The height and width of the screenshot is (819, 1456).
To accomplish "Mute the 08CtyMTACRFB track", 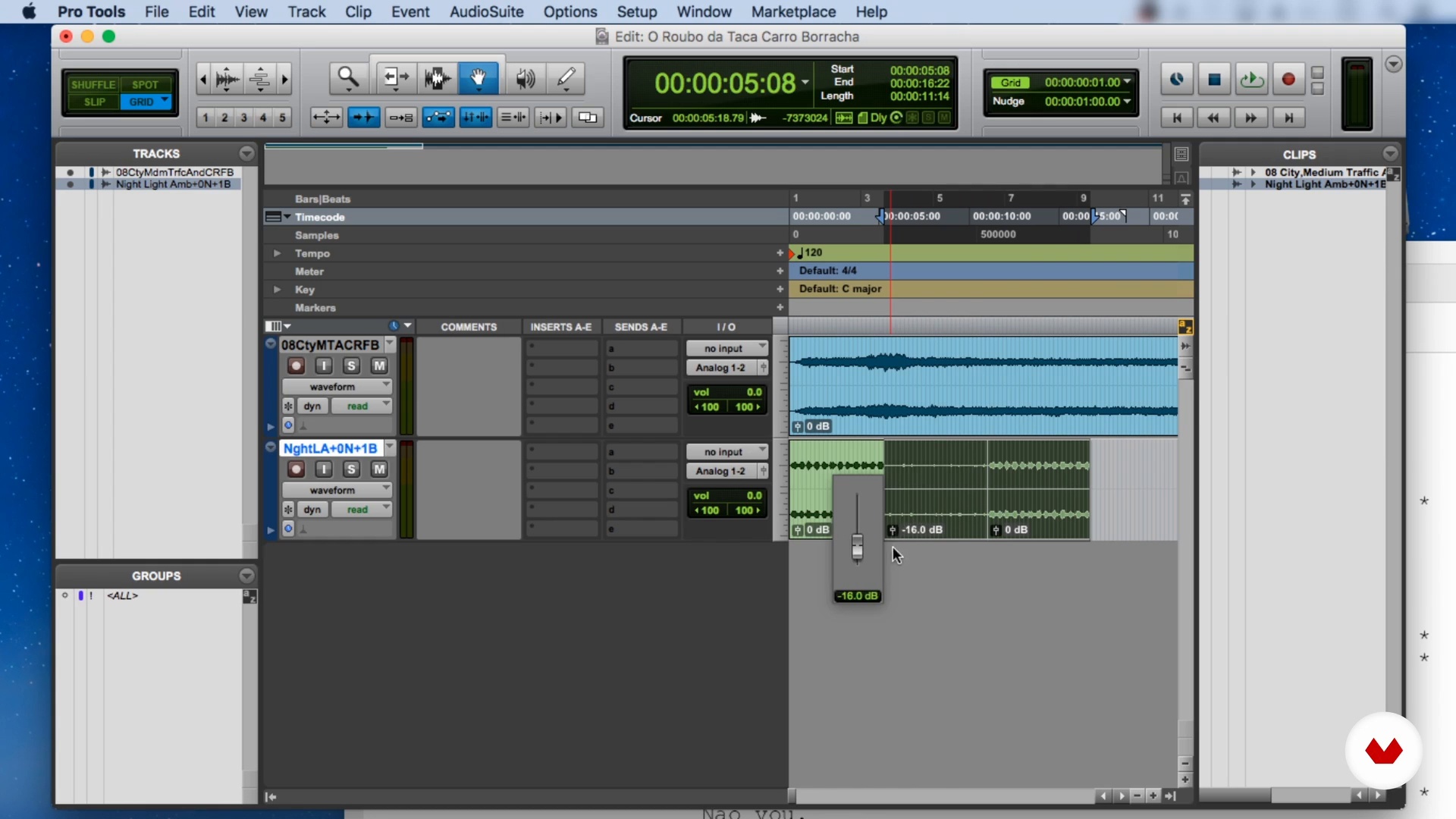I will click(x=379, y=366).
